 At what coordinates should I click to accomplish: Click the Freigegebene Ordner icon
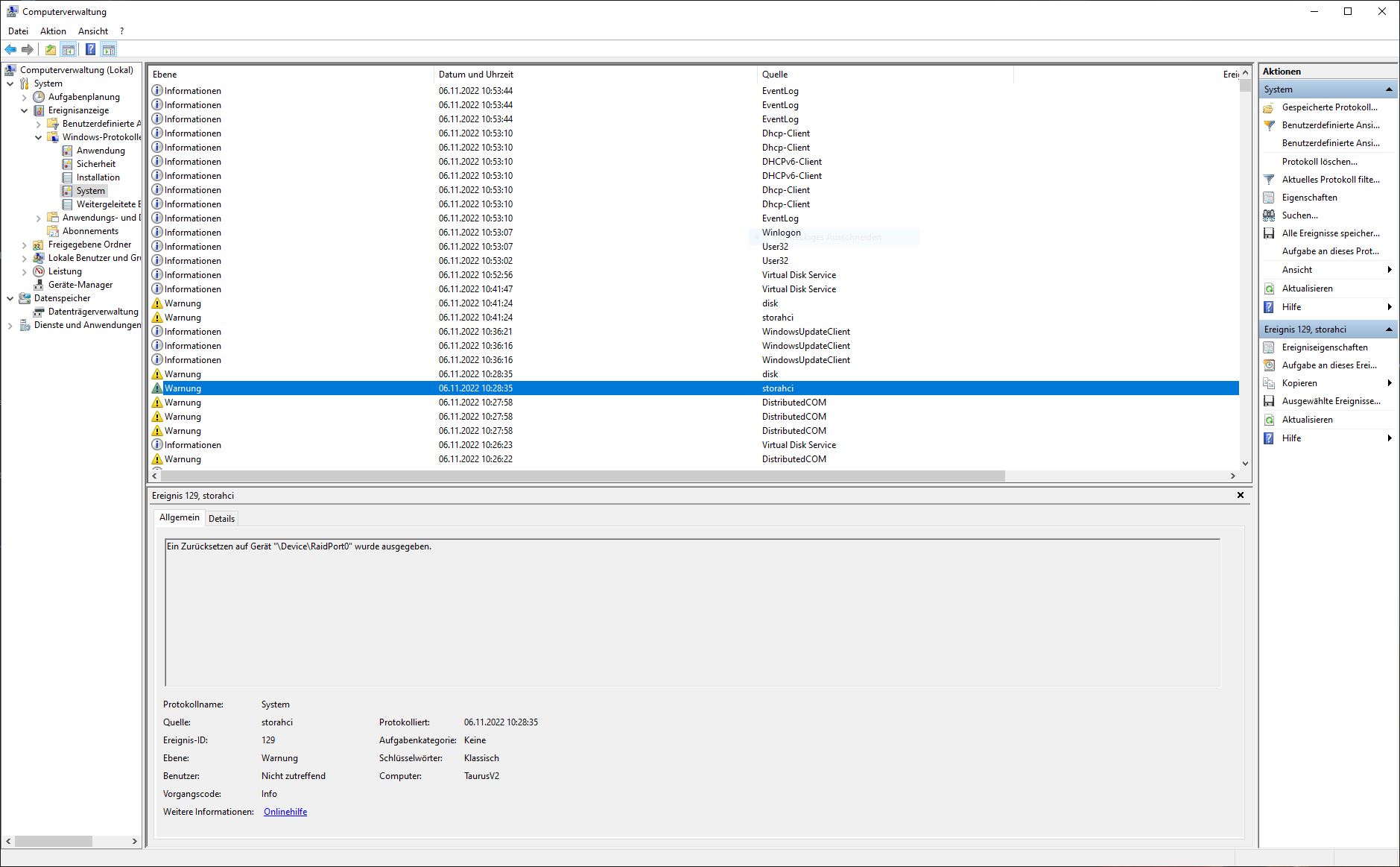click(x=39, y=245)
